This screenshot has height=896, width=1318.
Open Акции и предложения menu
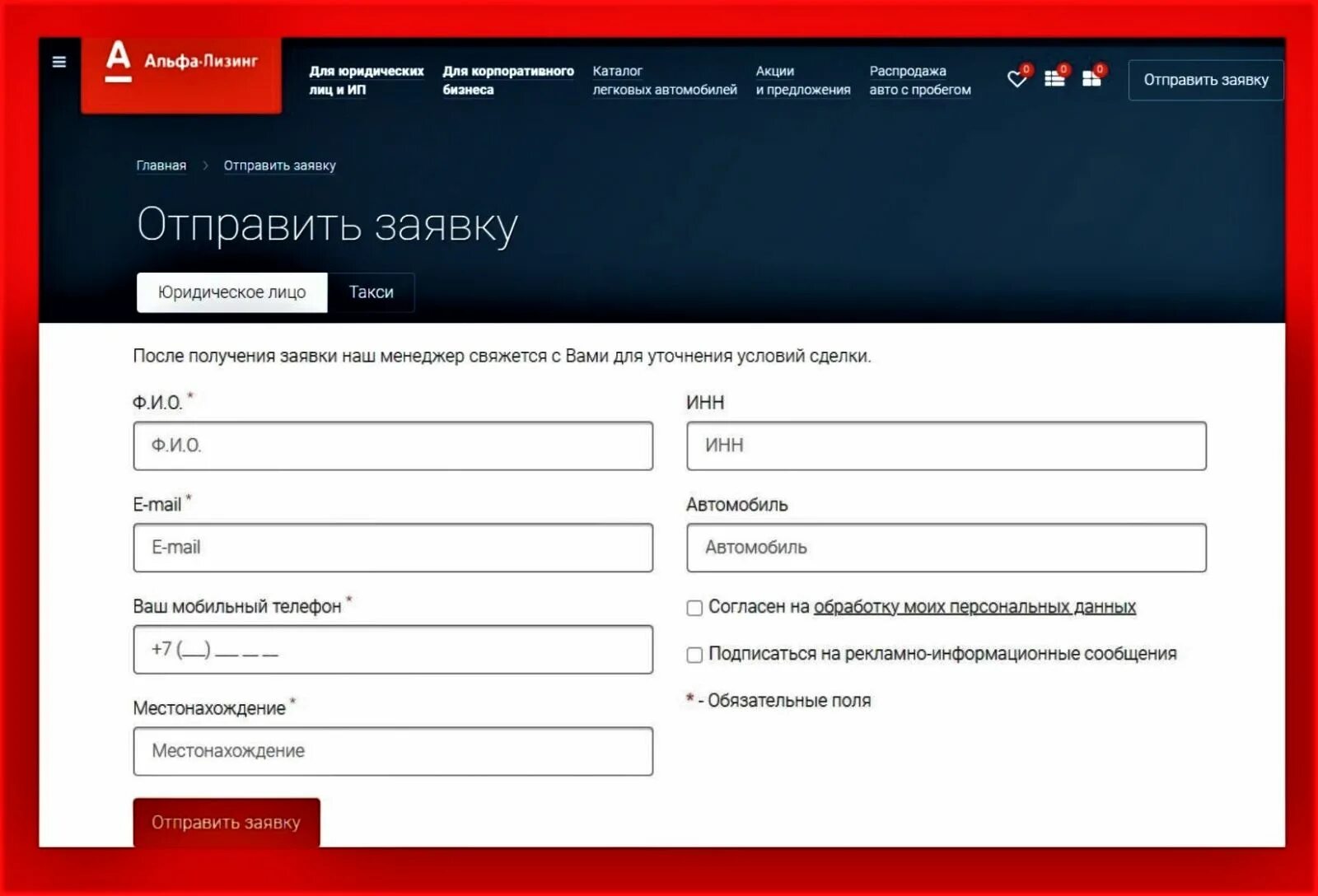803,80
